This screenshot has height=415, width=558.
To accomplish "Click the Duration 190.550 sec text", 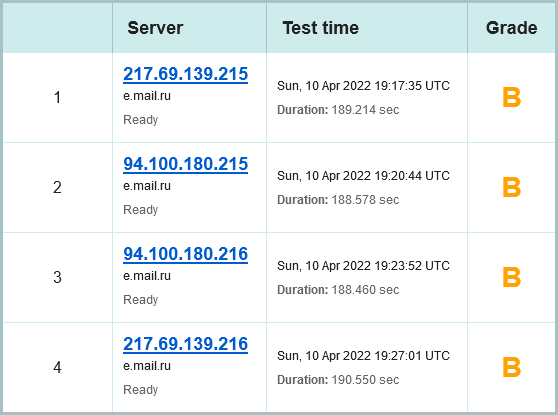I will pyautogui.click(x=338, y=380).
